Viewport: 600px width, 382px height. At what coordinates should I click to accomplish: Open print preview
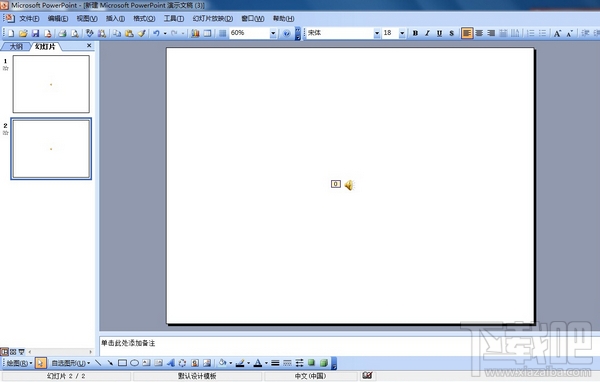75,33
